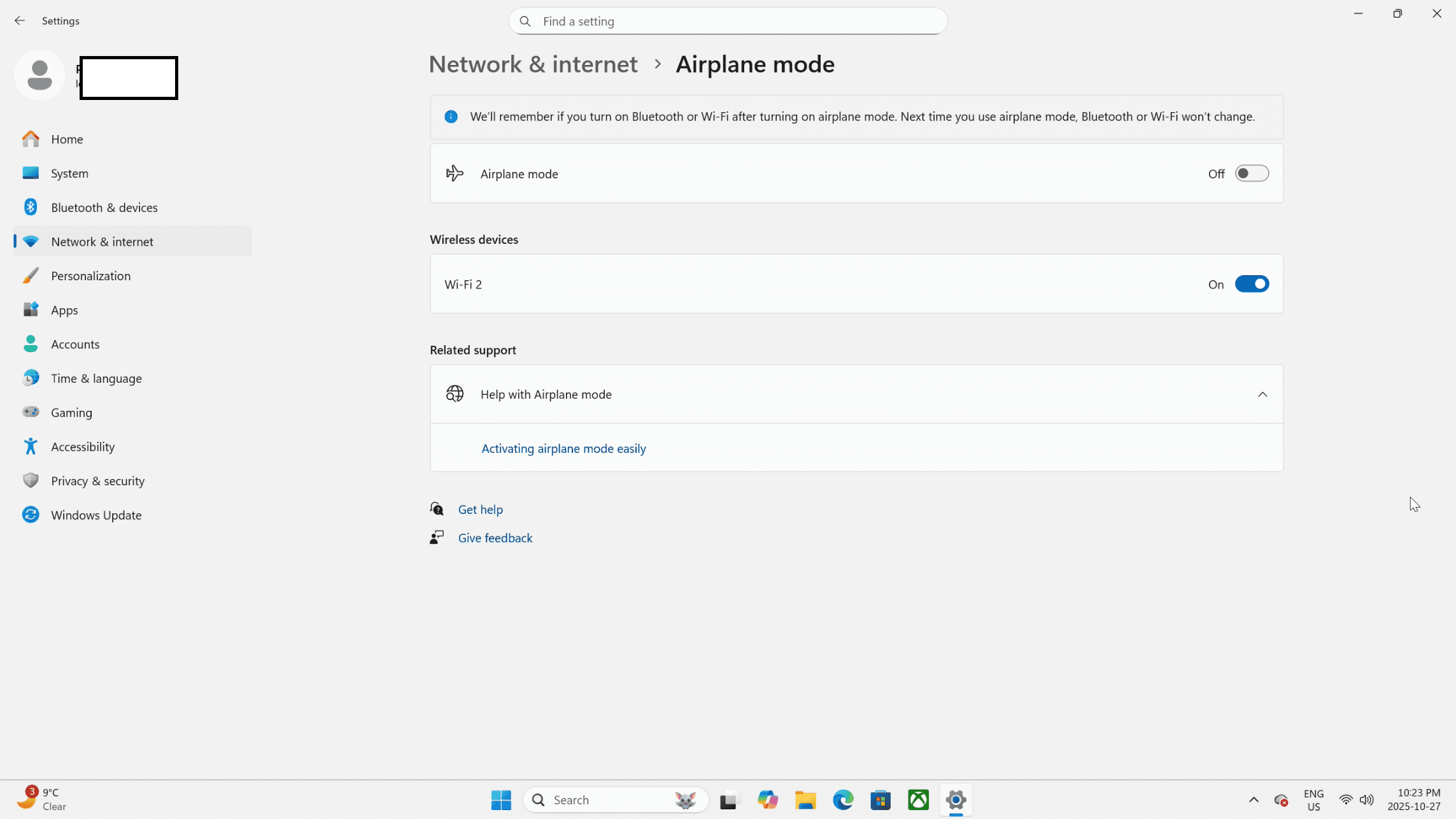
Task: Click the back arrow in Settings
Action: 20,21
